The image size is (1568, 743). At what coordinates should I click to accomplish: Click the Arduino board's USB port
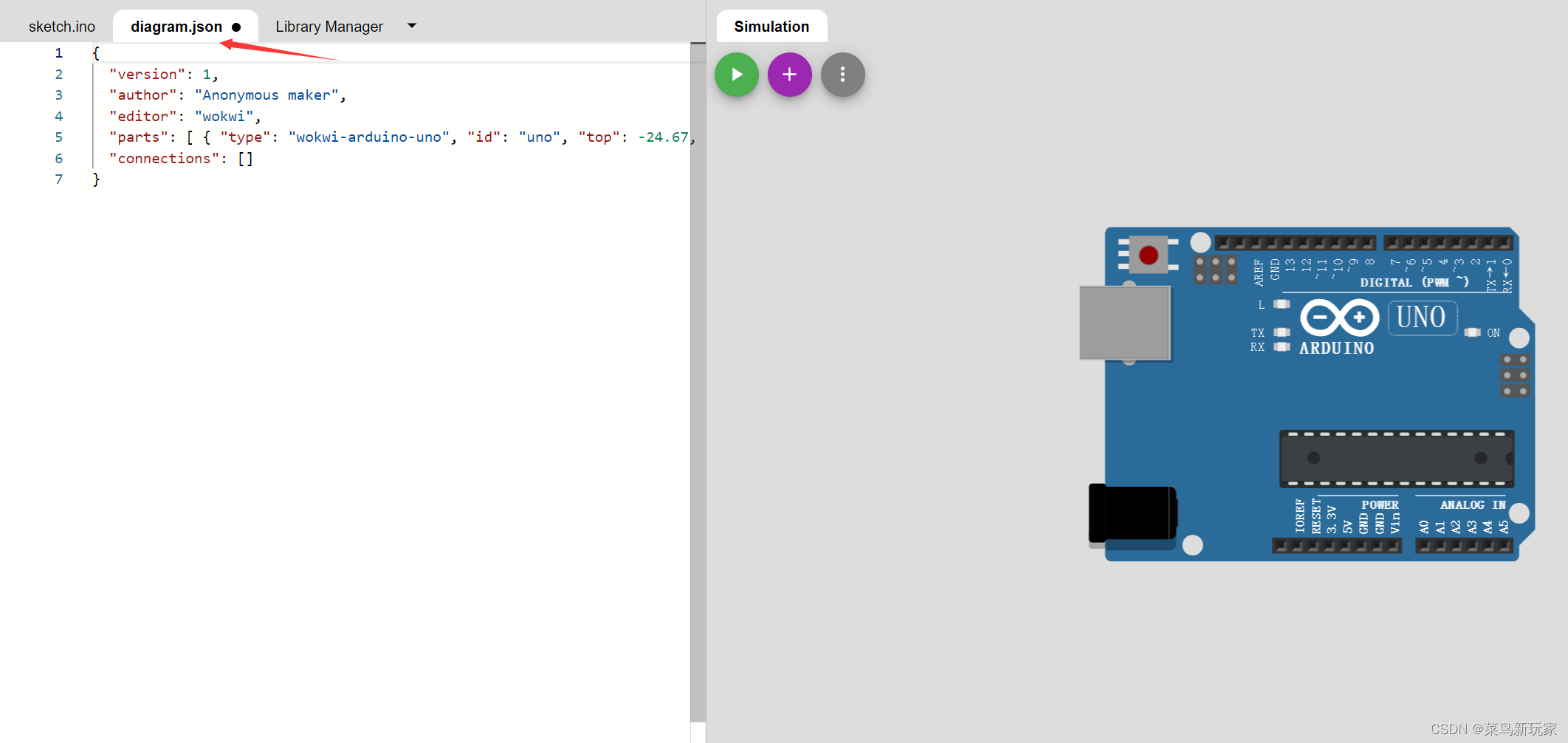(x=1124, y=323)
